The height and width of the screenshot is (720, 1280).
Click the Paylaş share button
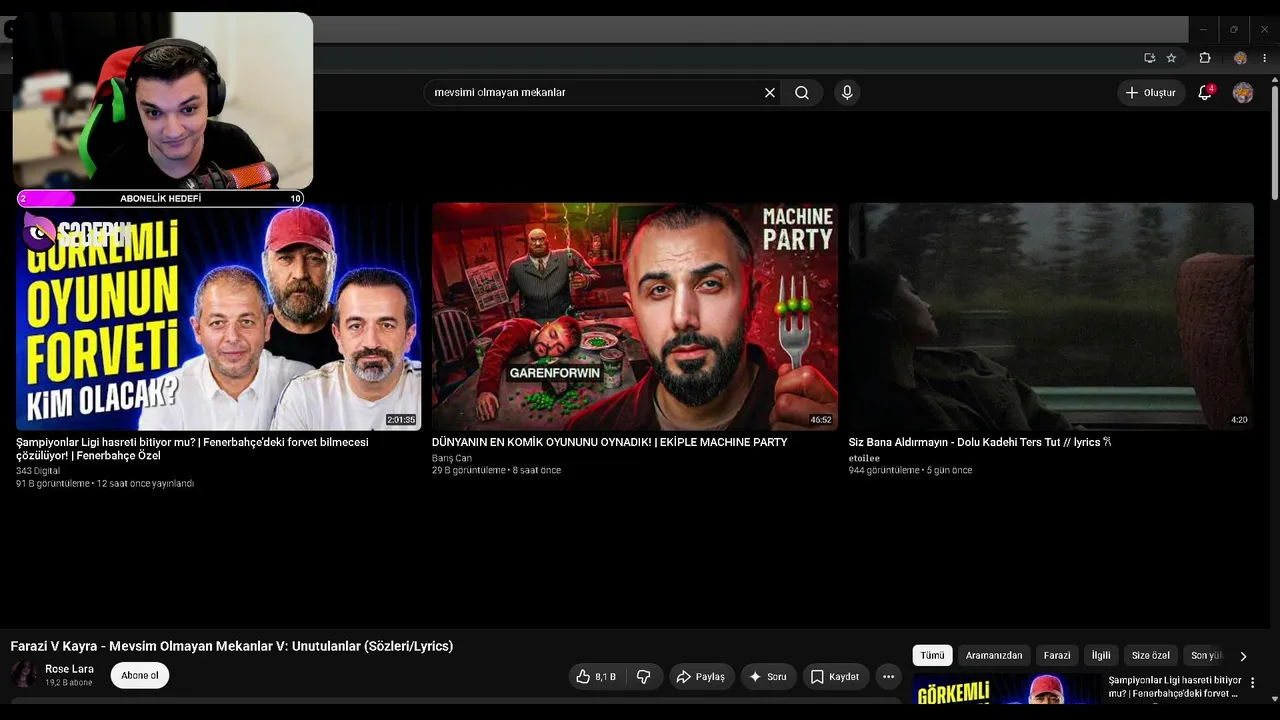click(x=702, y=677)
